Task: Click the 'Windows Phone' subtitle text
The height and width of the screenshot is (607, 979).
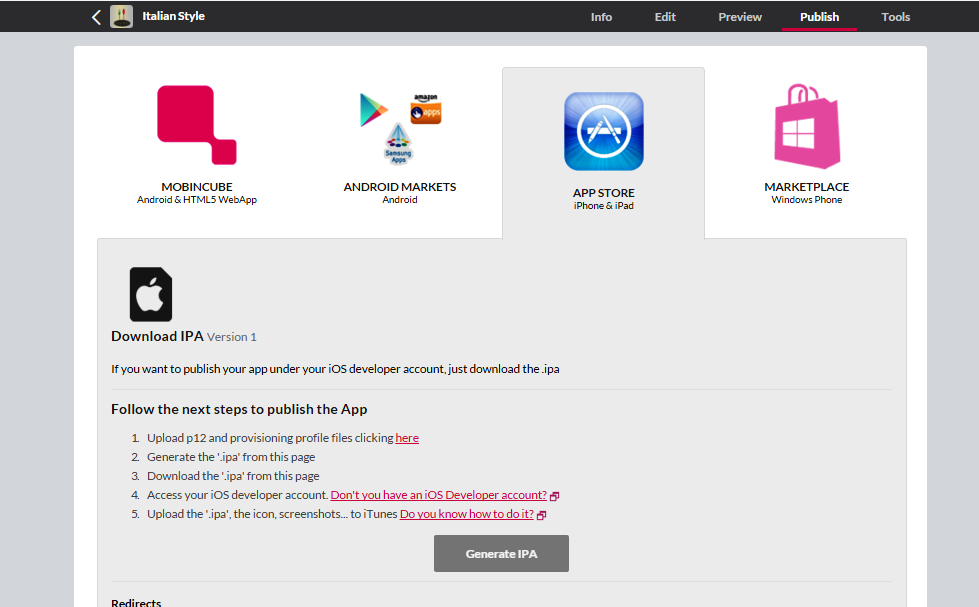Action: 807,200
